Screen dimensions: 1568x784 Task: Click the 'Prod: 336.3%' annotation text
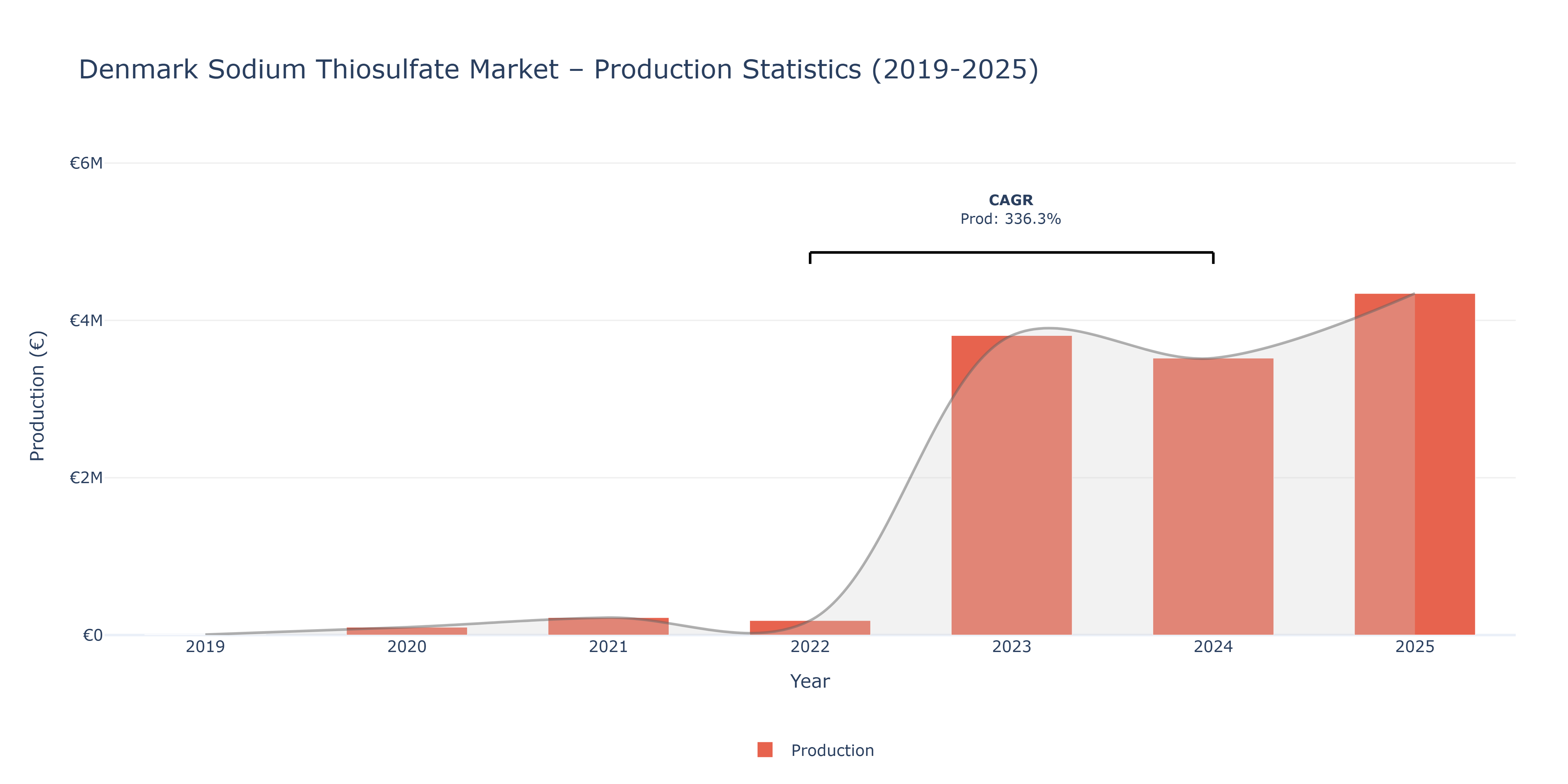(x=1010, y=219)
